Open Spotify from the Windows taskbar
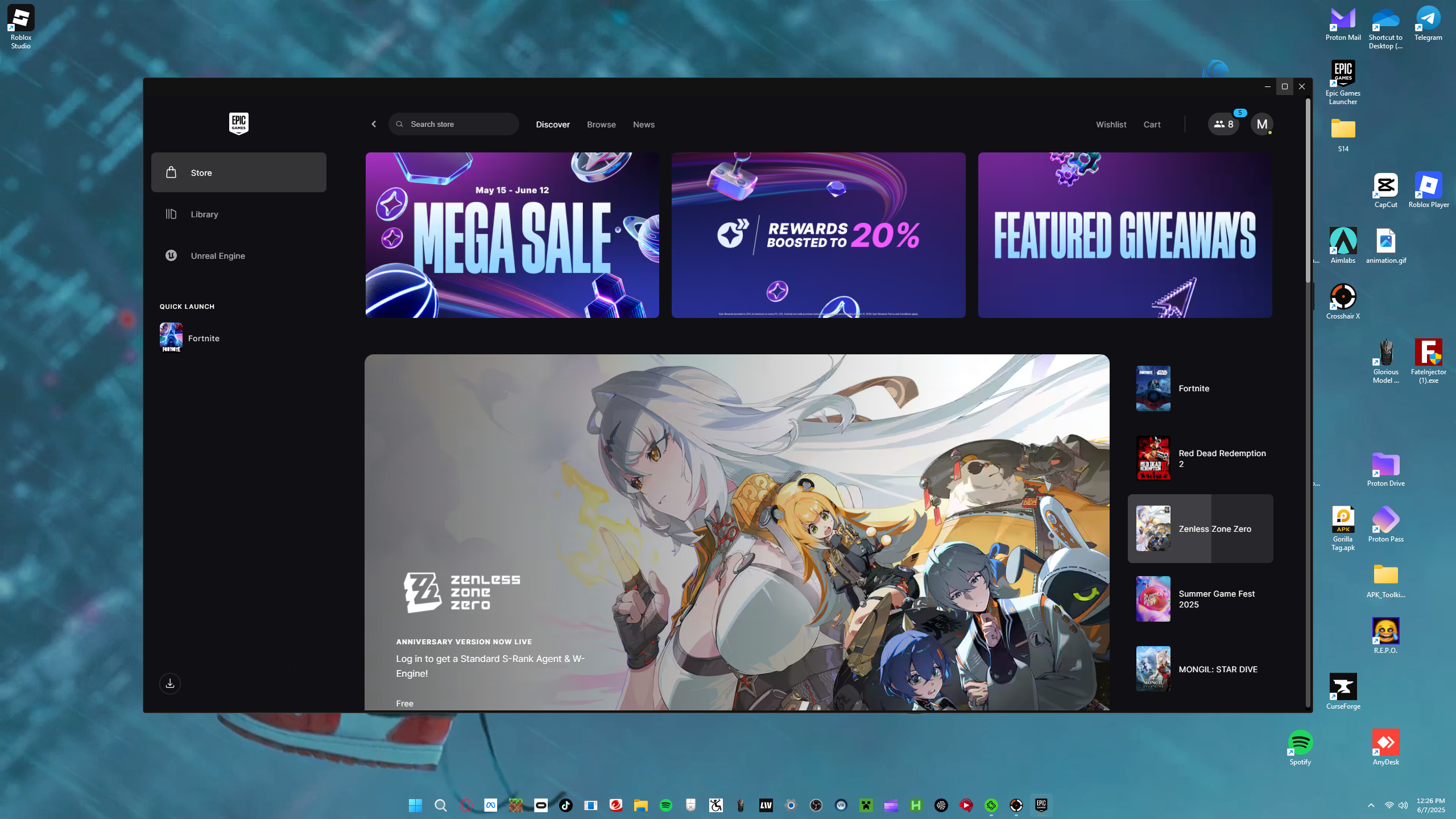The height and width of the screenshot is (819, 1456). [x=665, y=805]
